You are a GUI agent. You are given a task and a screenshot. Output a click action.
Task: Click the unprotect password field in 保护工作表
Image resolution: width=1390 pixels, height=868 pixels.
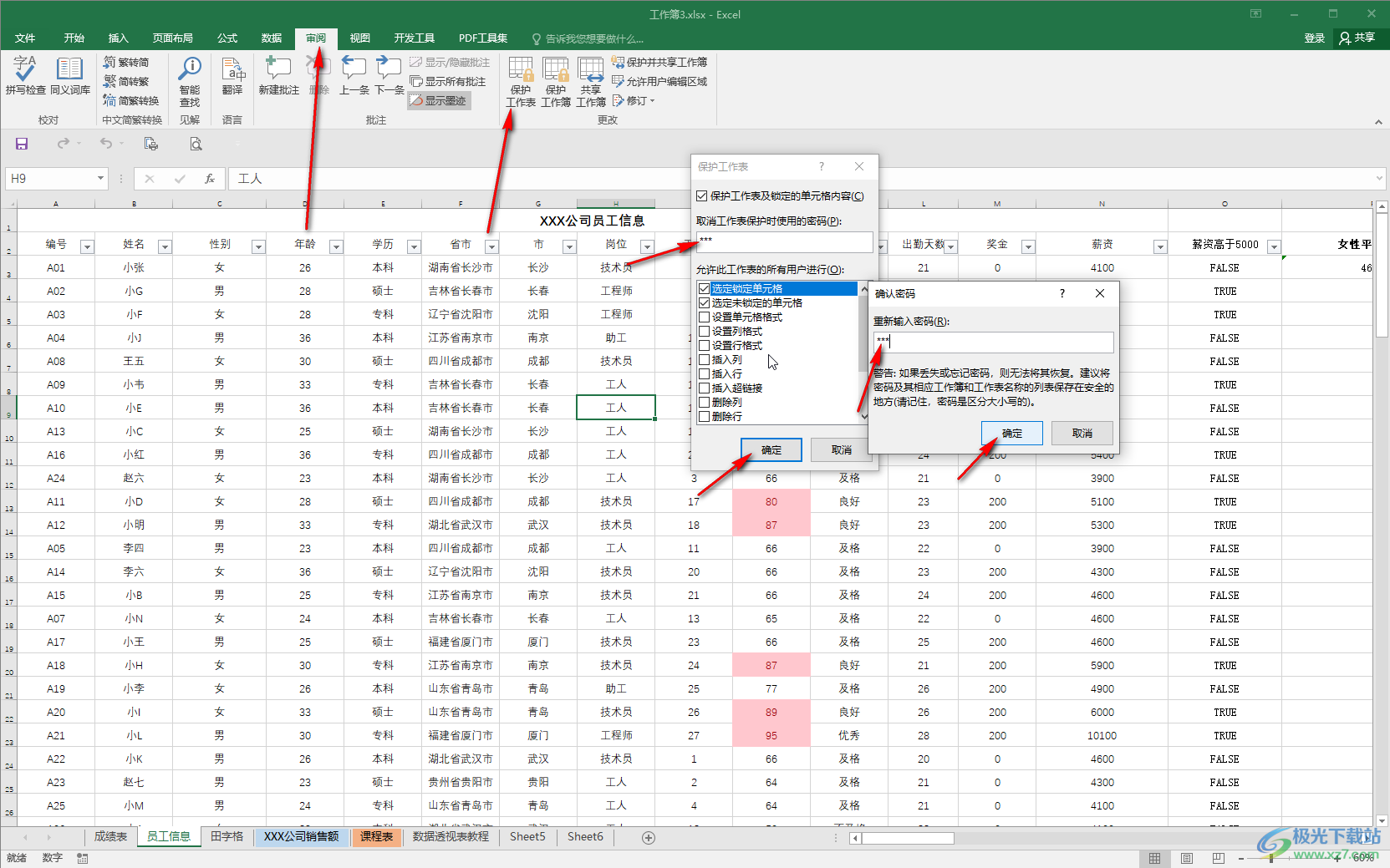(784, 242)
